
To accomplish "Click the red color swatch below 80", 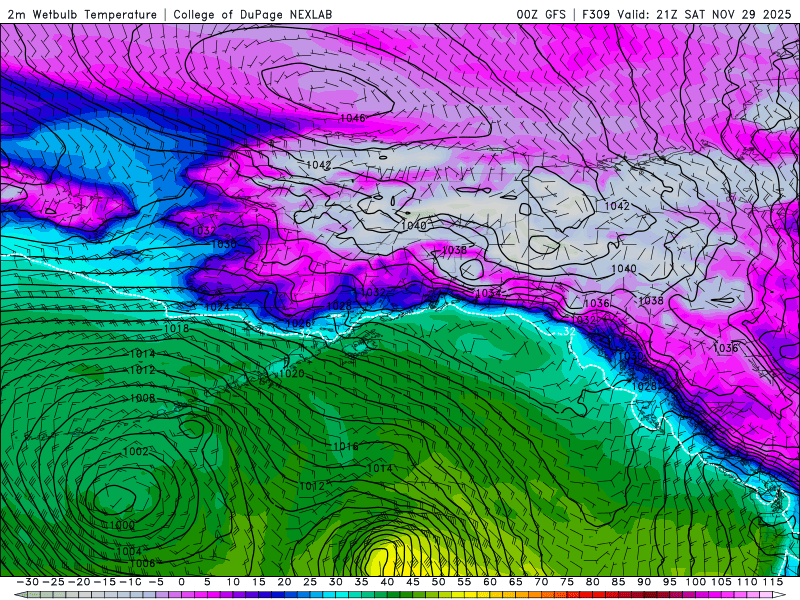I will 599,595.
